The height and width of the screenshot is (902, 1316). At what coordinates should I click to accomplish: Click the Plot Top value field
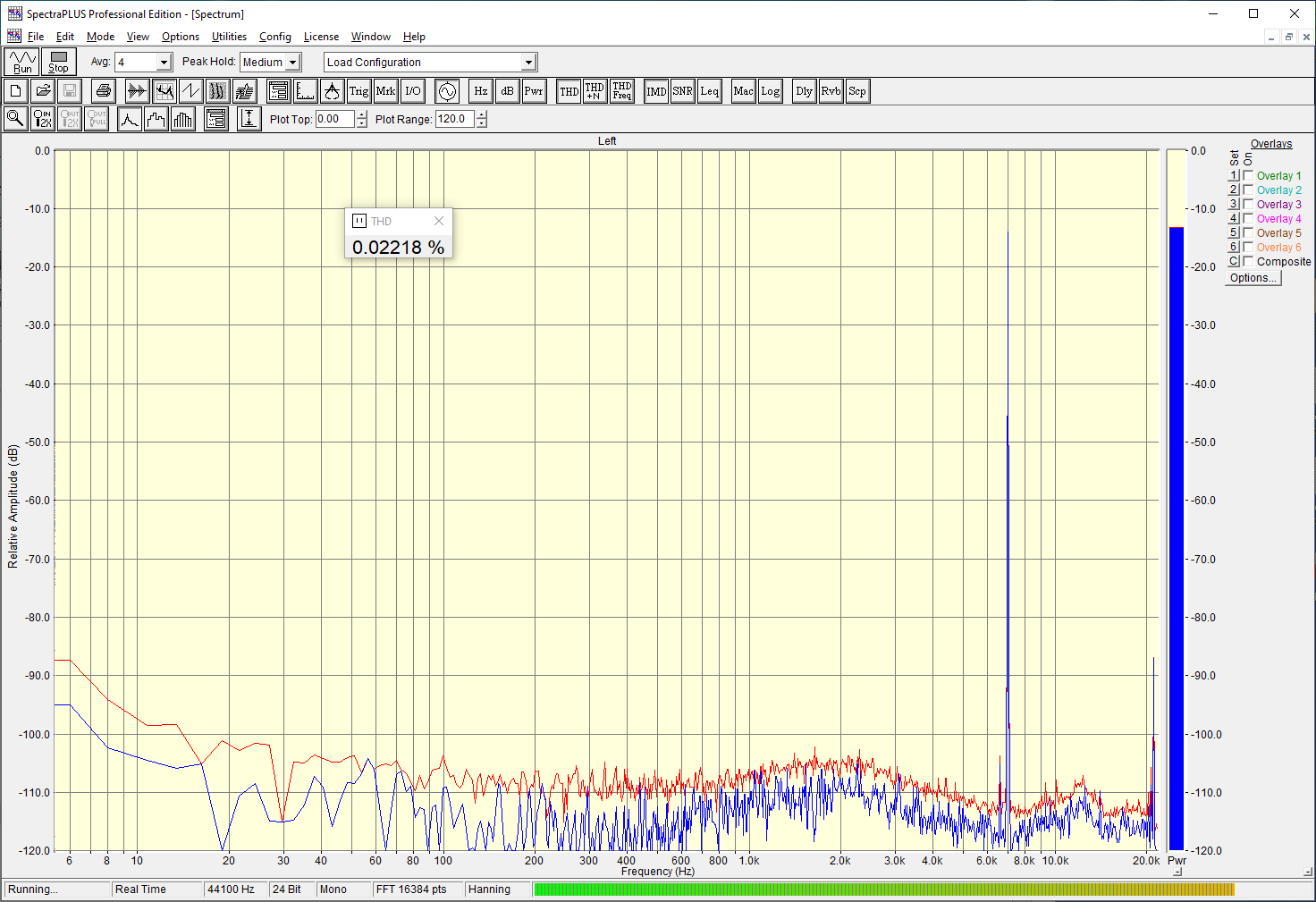coord(335,119)
